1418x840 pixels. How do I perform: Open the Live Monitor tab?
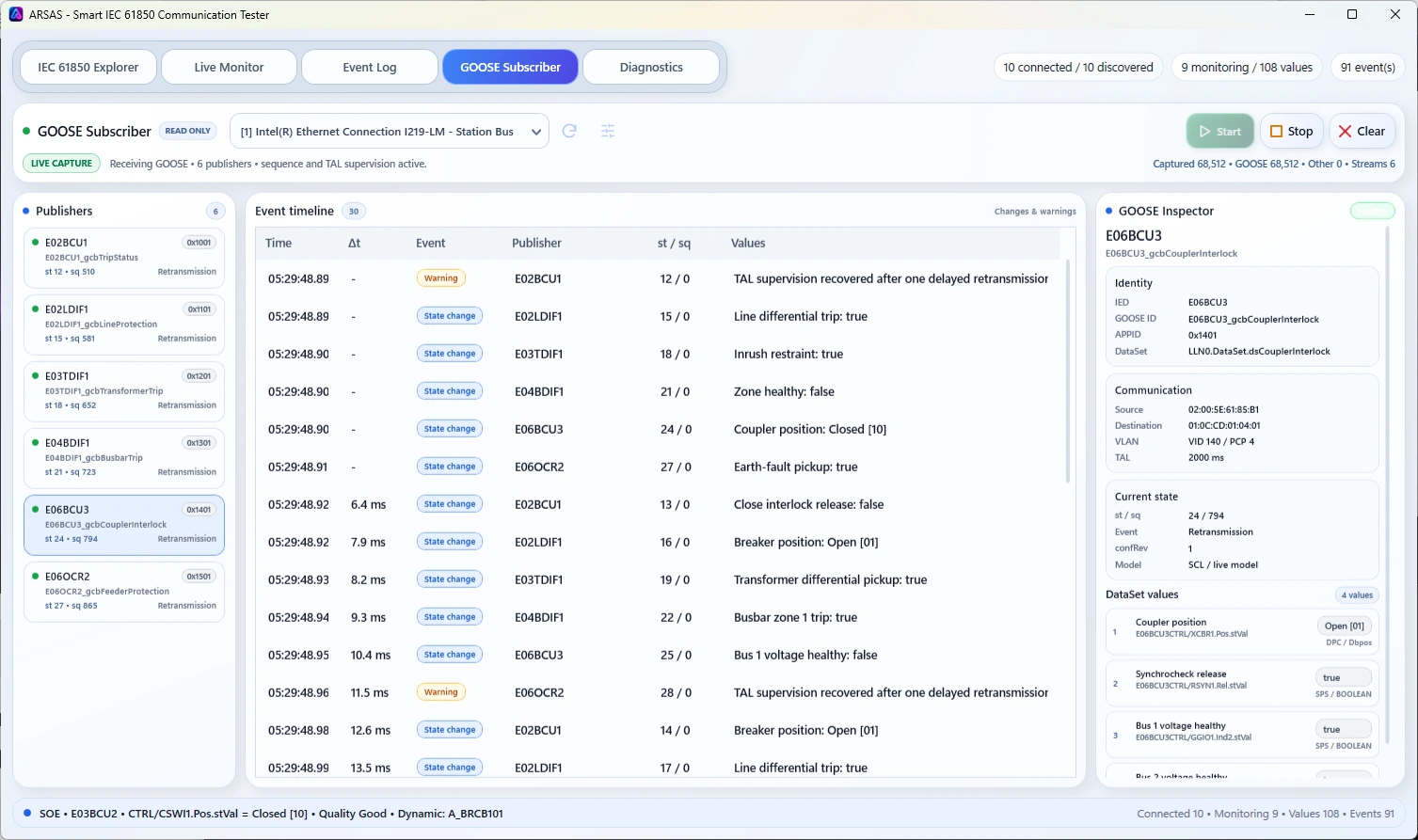pyautogui.click(x=229, y=67)
